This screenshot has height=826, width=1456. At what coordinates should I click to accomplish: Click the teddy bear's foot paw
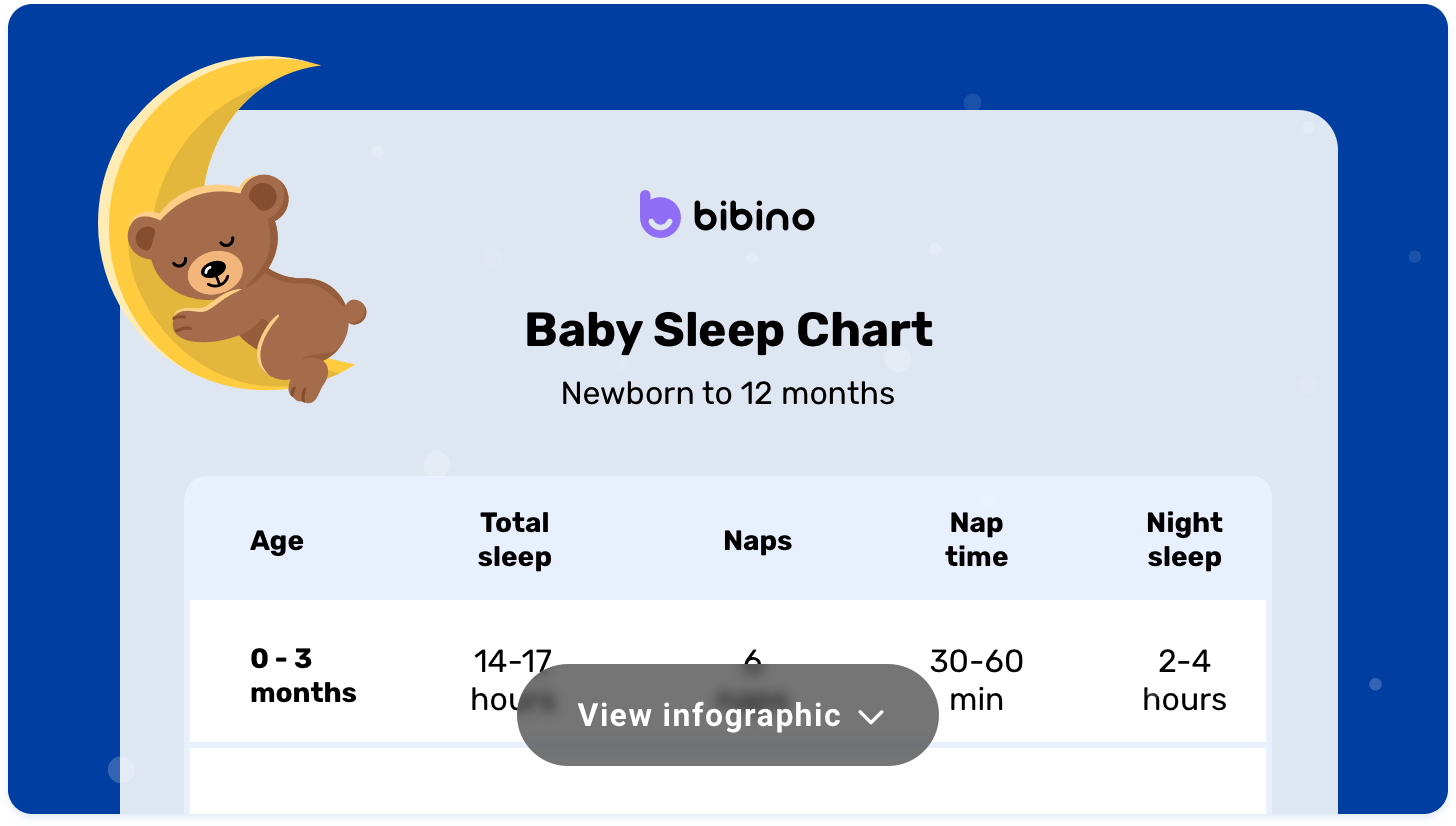click(308, 381)
